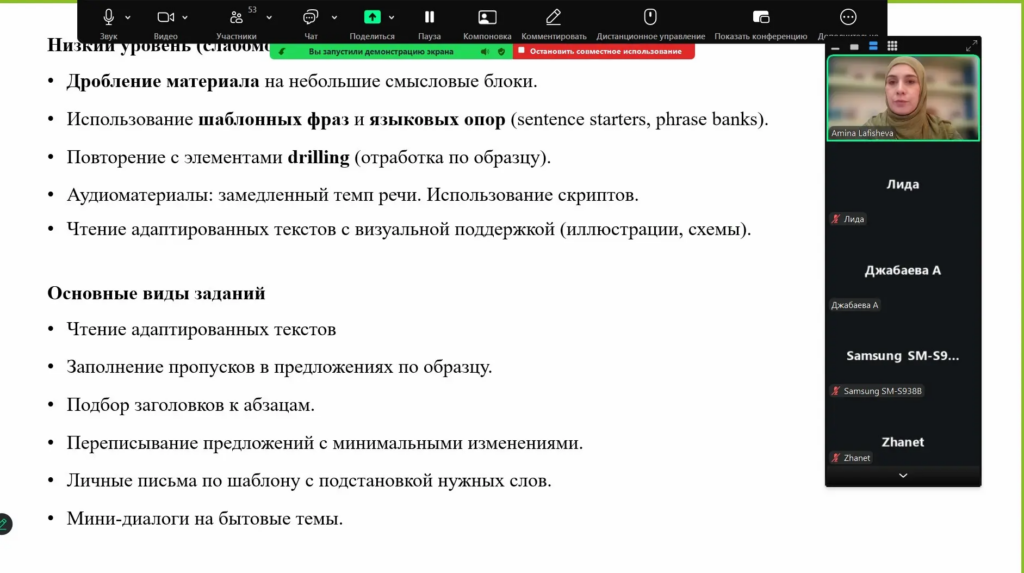
Task: Open the Участники participants panel
Action: [x=236, y=17]
